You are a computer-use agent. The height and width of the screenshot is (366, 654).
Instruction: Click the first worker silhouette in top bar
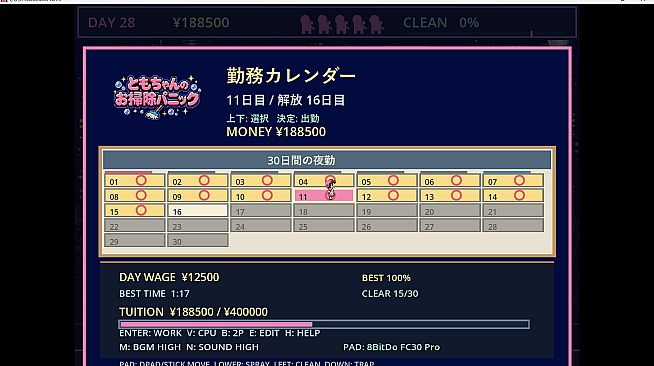click(x=307, y=24)
